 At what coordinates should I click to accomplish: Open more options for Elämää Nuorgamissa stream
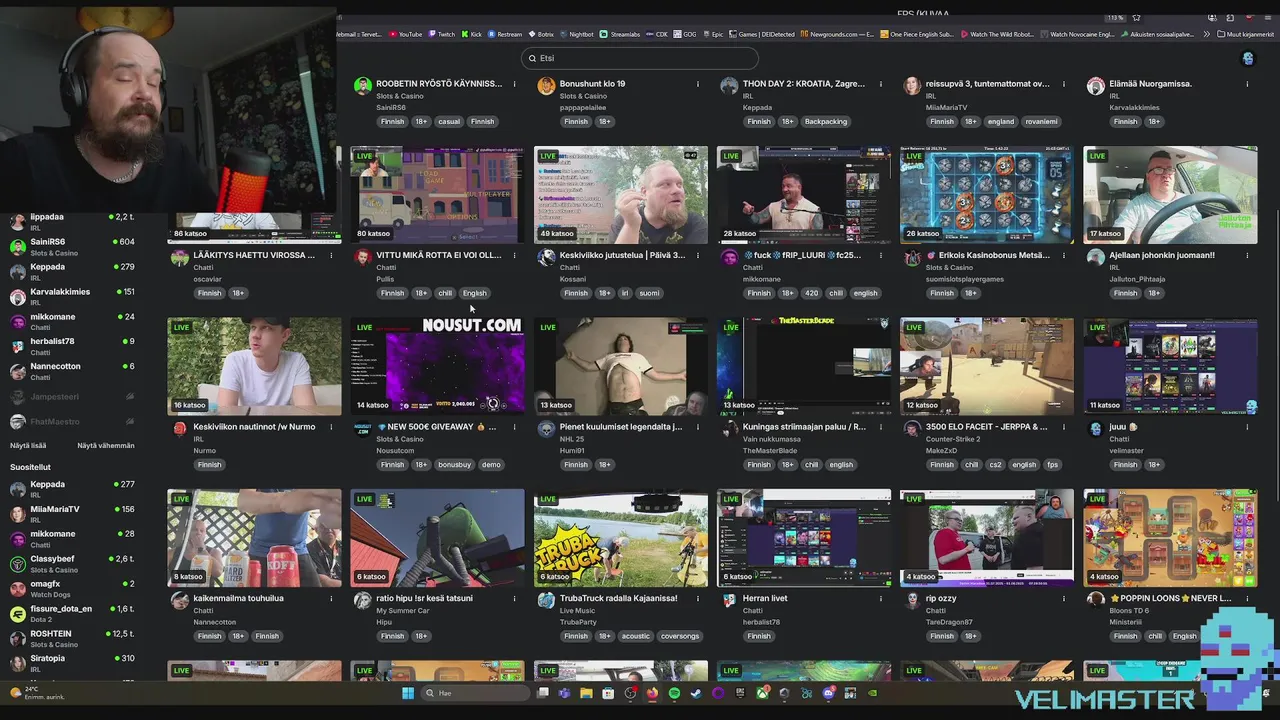tap(1247, 84)
